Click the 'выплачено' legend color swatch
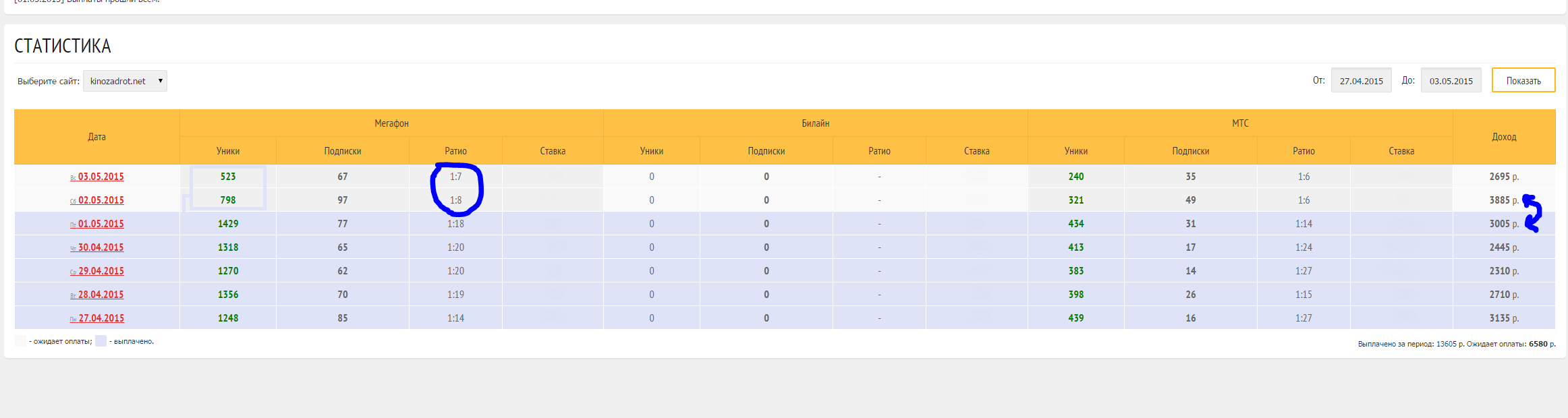This screenshot has height=418, width=1568. click(x=101, y=341)
